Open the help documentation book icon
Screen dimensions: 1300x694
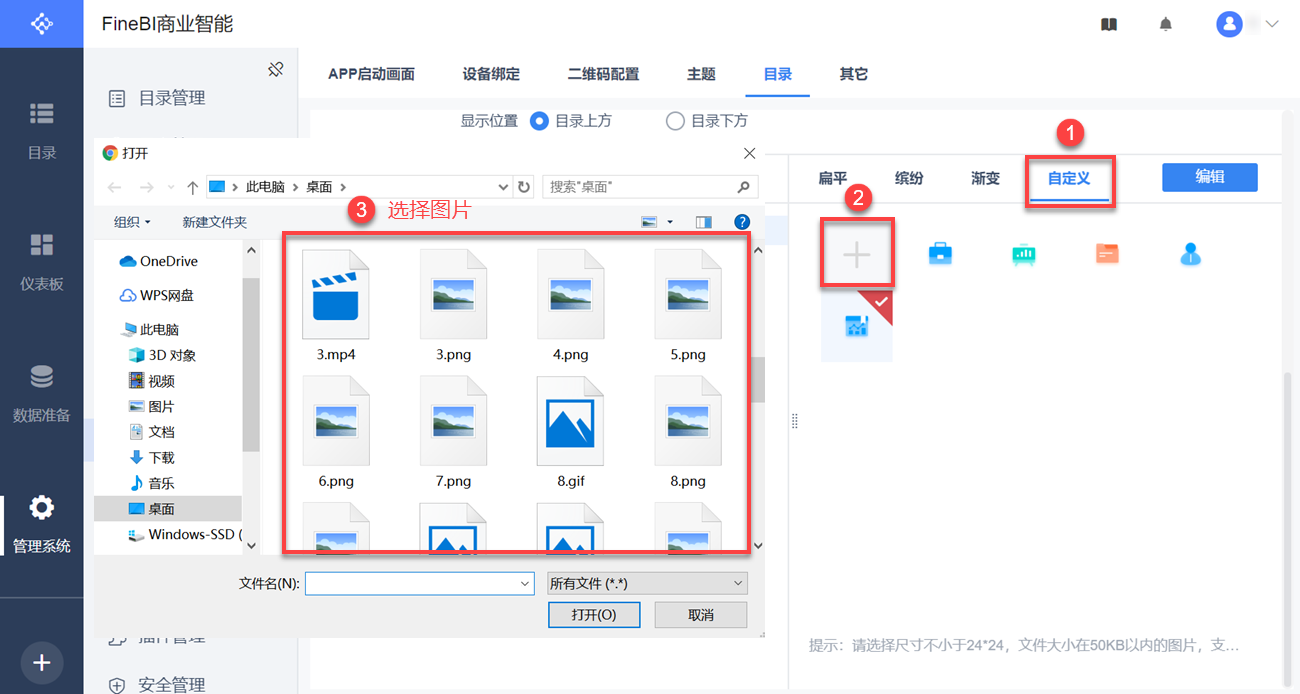1109,24
